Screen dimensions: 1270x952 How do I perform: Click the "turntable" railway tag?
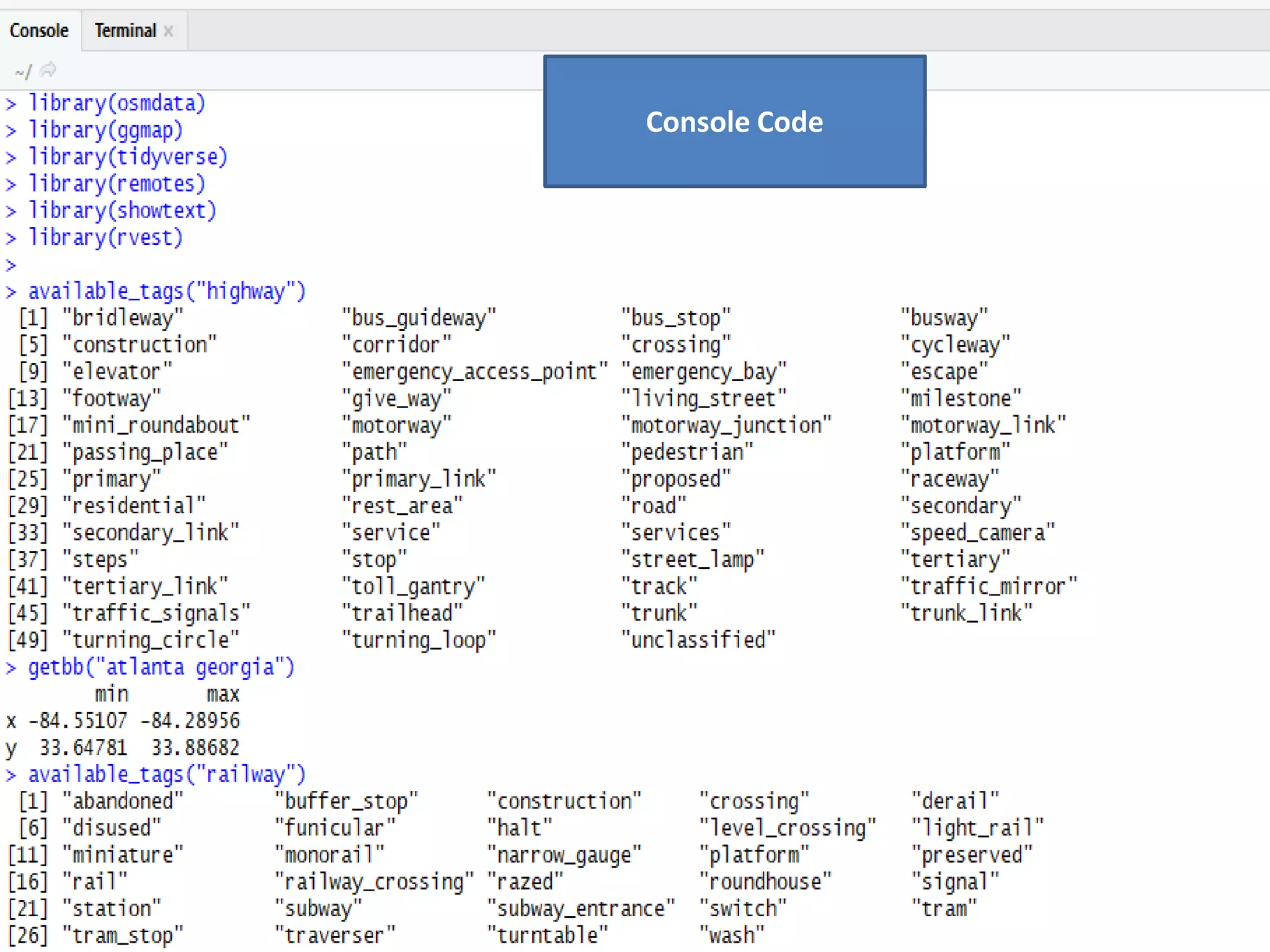pos(548,936)
